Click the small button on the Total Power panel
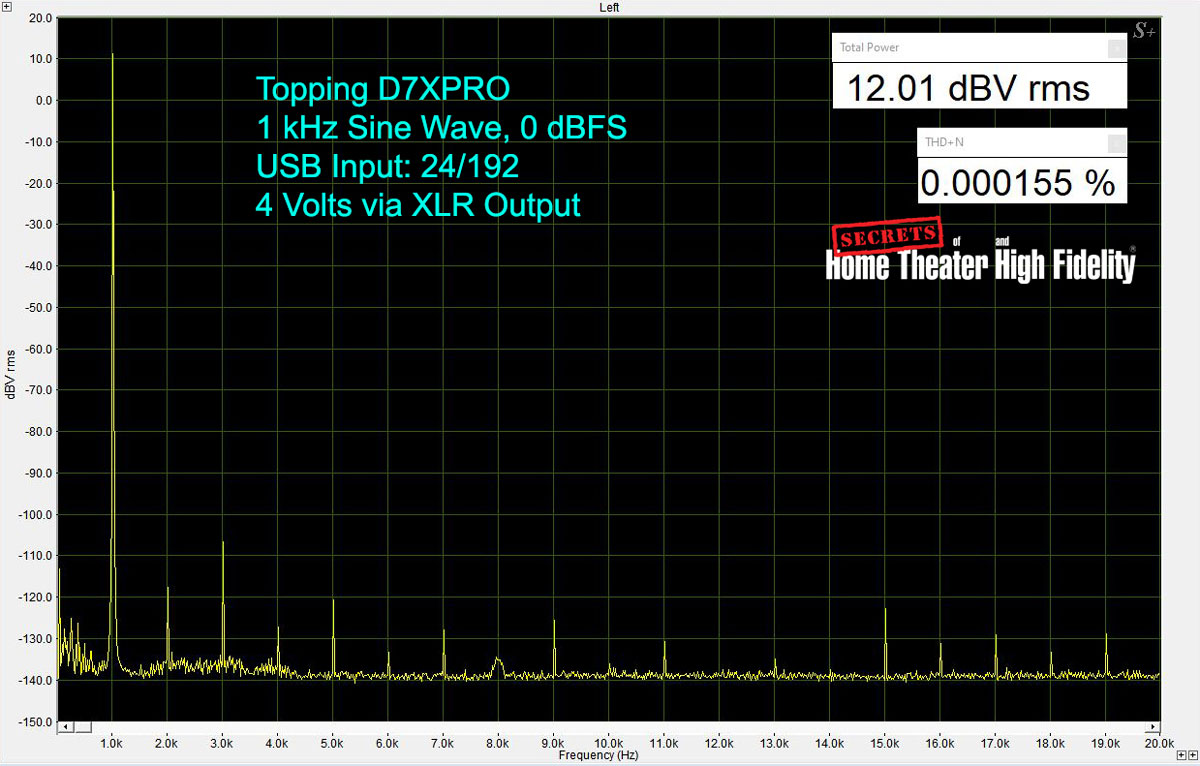 click(1116, 48)
